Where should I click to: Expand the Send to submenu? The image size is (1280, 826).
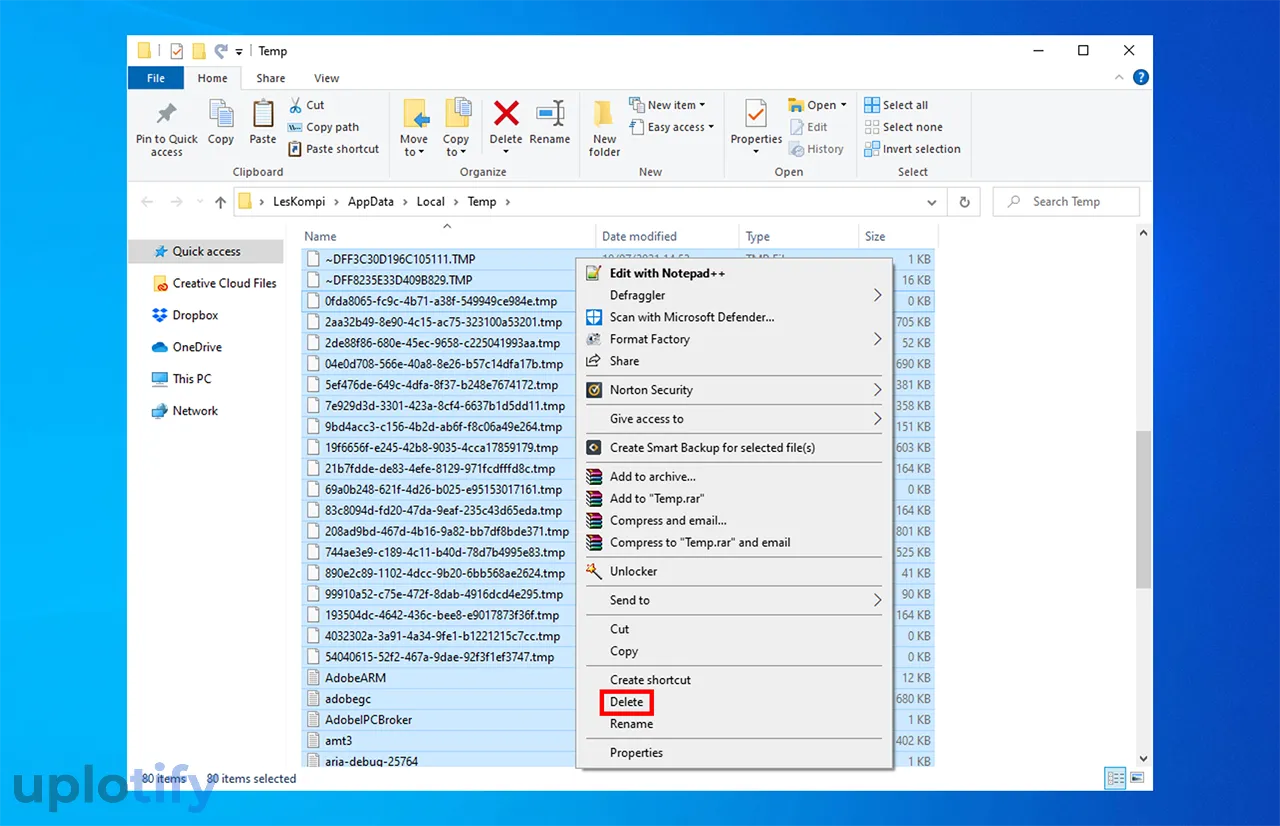coord(735,601)
